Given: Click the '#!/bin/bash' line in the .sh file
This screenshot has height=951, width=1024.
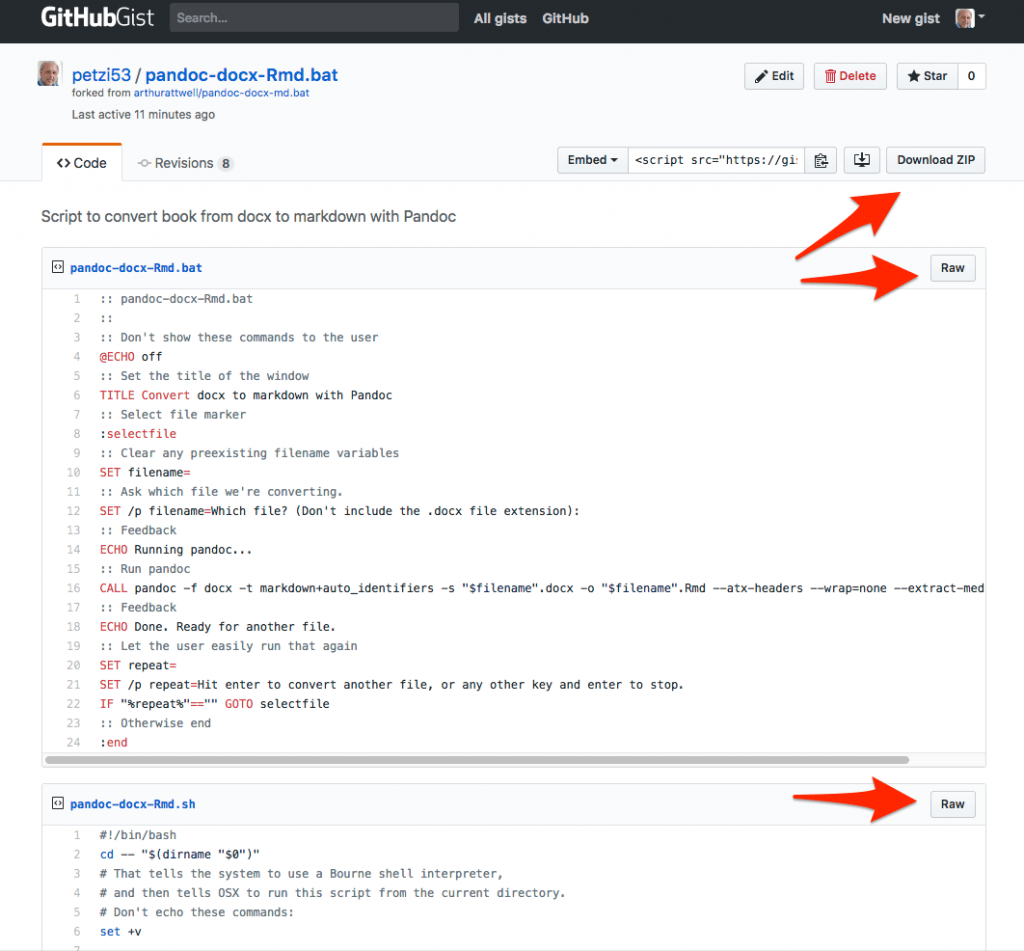Looking at the screenshot, I should click(x=138, y=835).
